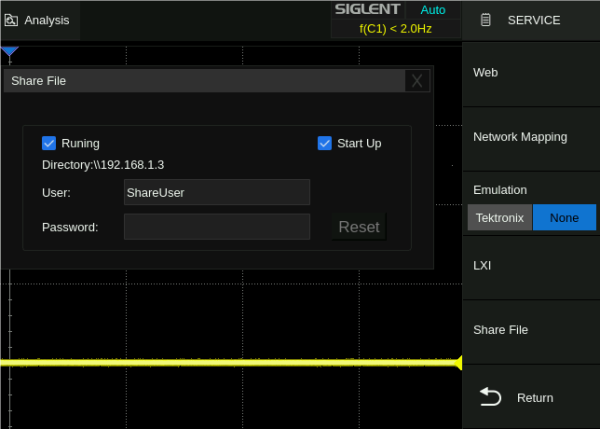The height and width of the screenshot is (429, 600).
Task: Open the Analysis menu icon
Action: [x=11, y=20]
